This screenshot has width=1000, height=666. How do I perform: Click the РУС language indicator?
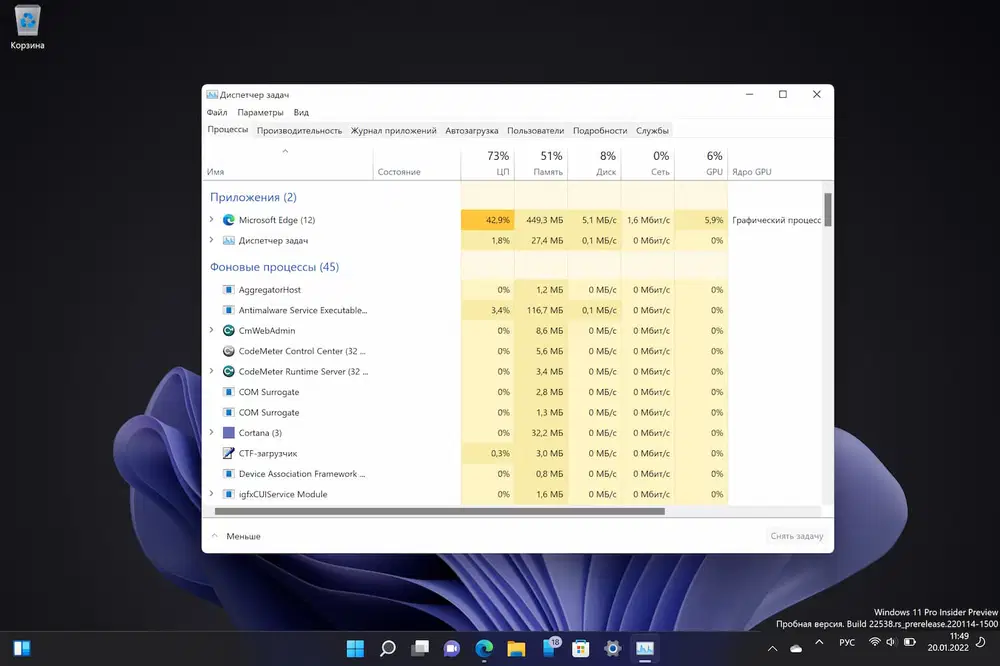(x=846, y=642)
